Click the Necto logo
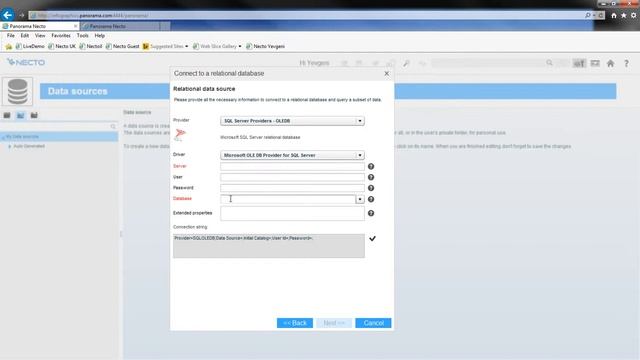Image resolution: width=640 pixels, height=360 pixels. [26, 62]
